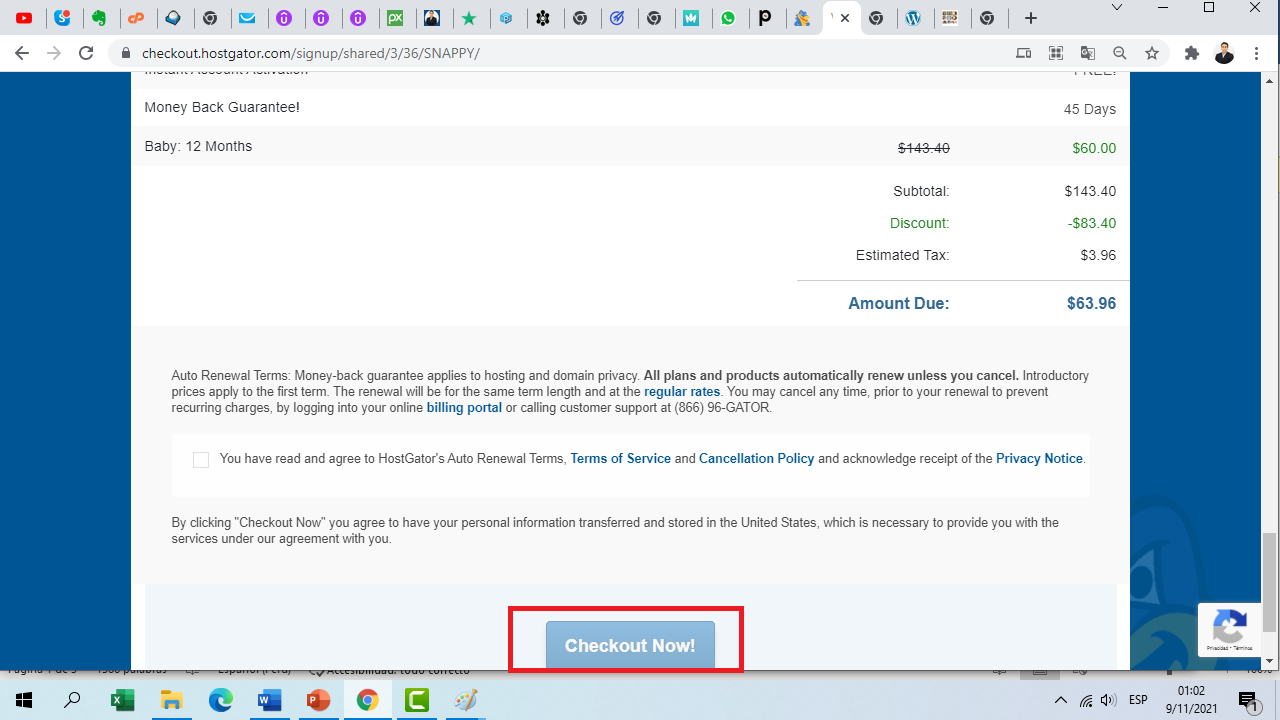This screenshot has height=720, width=1280.
Task: Open the network Wi-Fi tray icon
Action: pos(1086,700)
